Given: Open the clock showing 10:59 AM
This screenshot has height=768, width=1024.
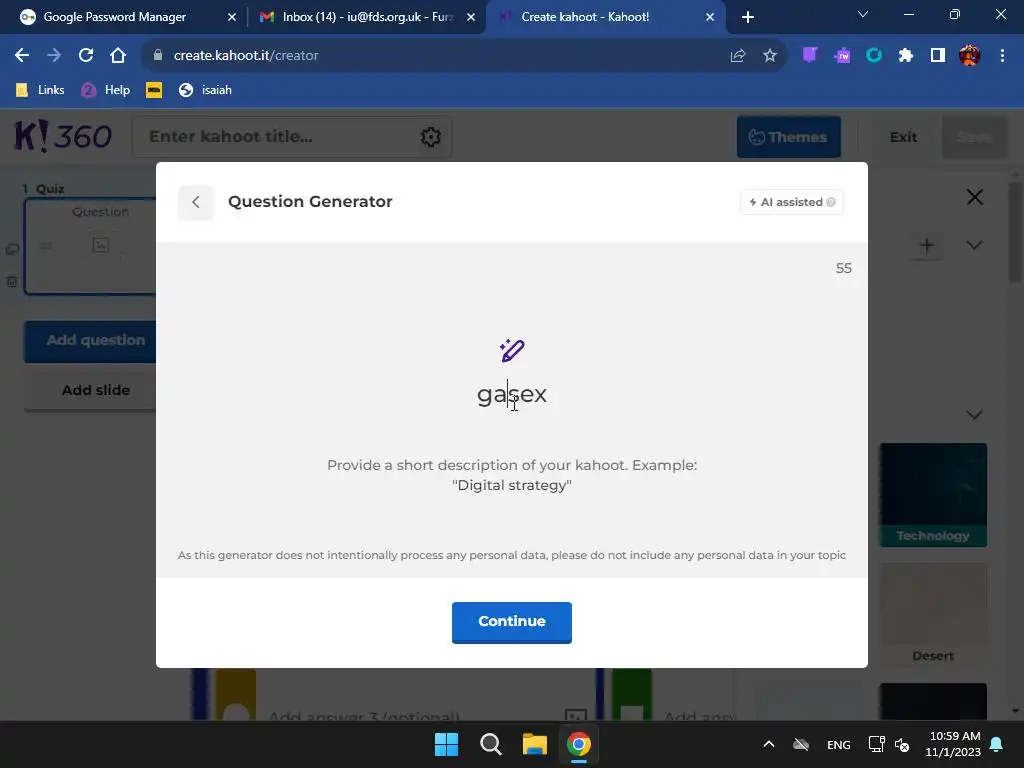Looking at the screenshot, I should pyautogui.click(x=953, y=744).
